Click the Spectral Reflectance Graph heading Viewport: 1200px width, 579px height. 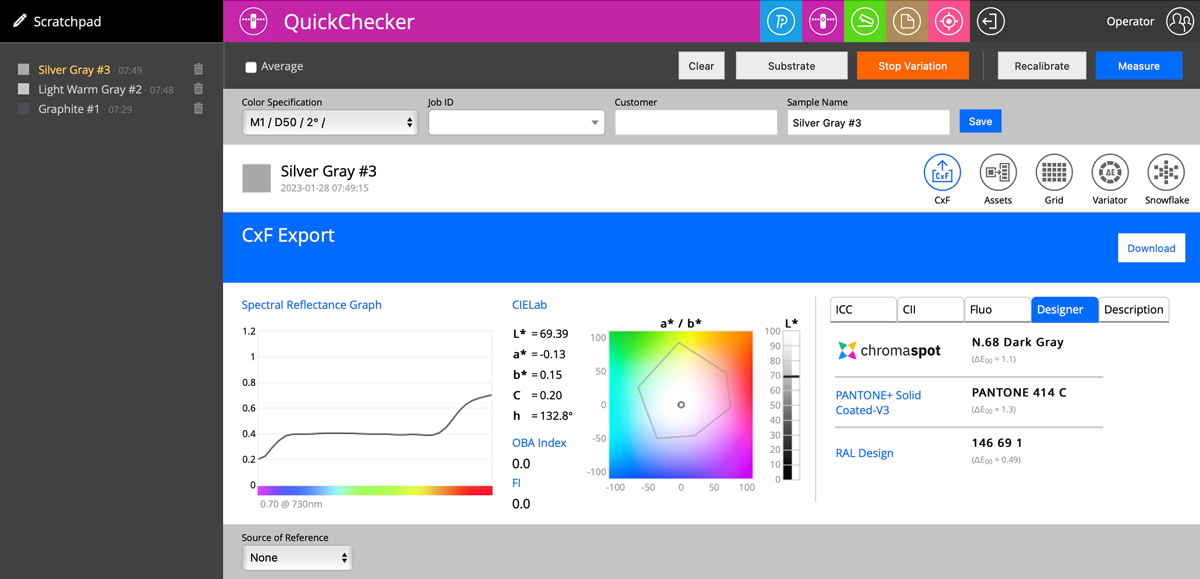click(x=311, y=305)
